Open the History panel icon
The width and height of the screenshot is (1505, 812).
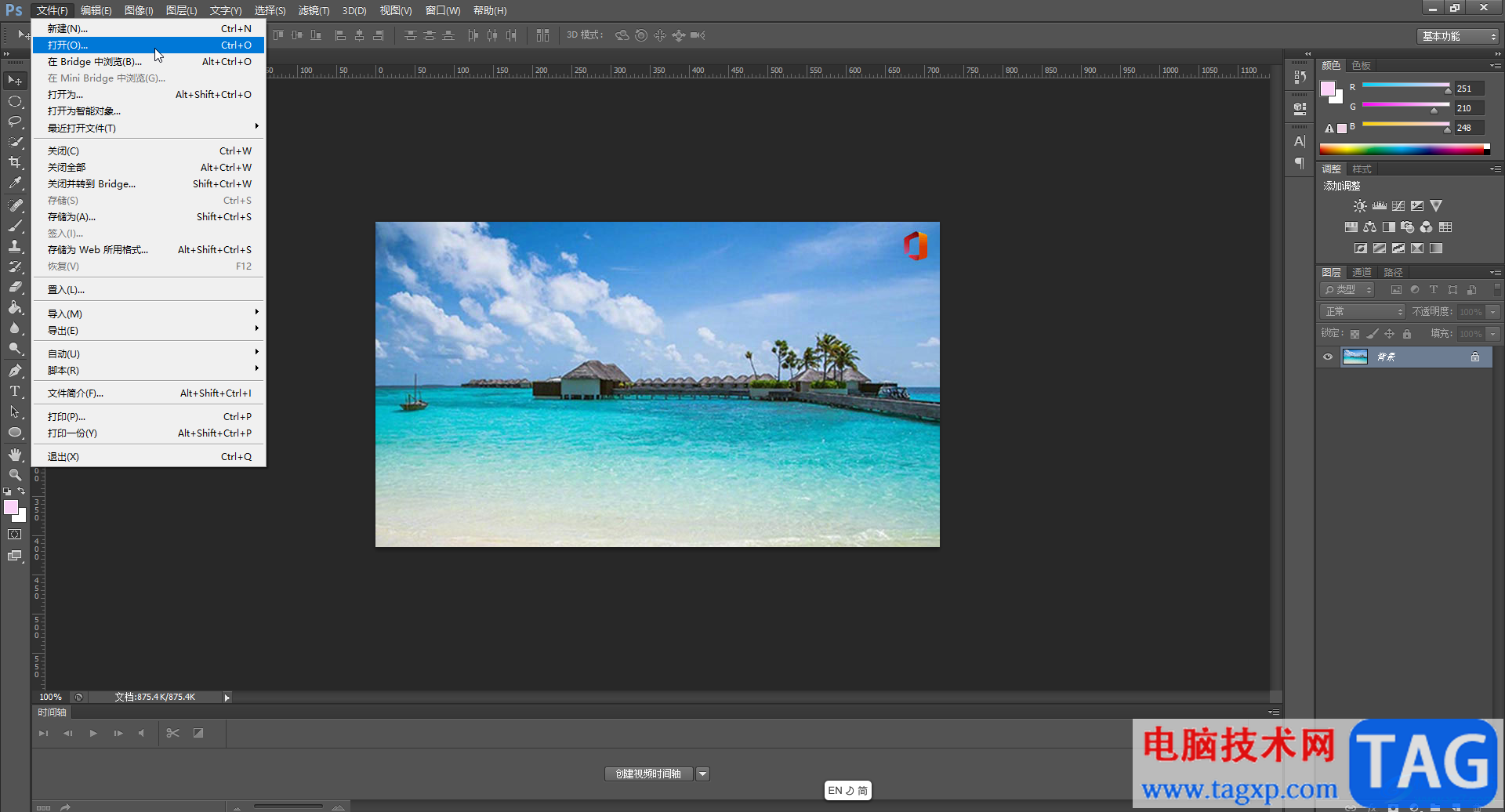pyautogui.click(x=1300, y=77)
